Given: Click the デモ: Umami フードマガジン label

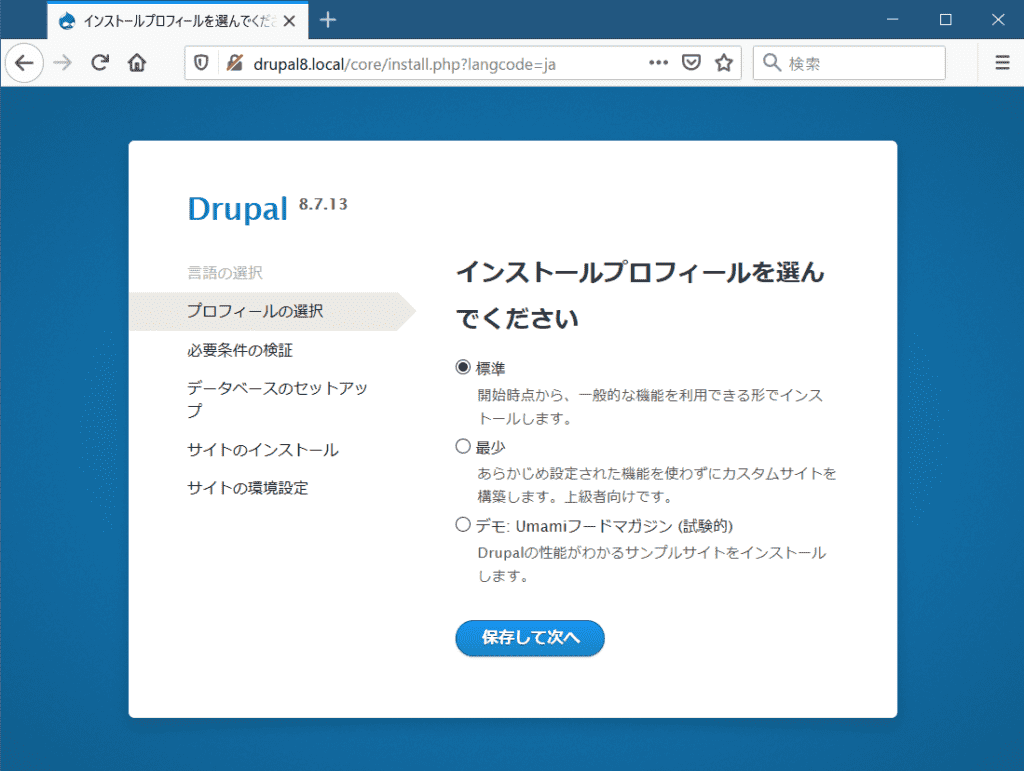Looking at the screenshot, I should pyautogui.click(x=604, y=526).
